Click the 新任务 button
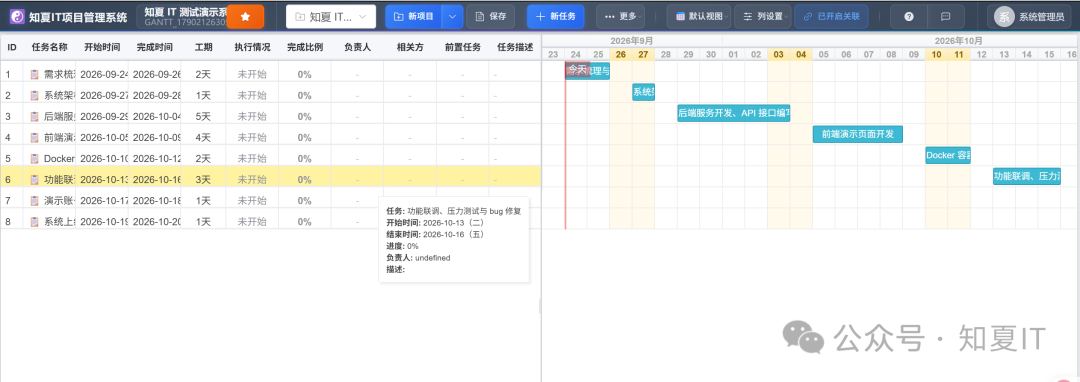The width and height of the screenshot is (1080, 382). coord(556,17)
